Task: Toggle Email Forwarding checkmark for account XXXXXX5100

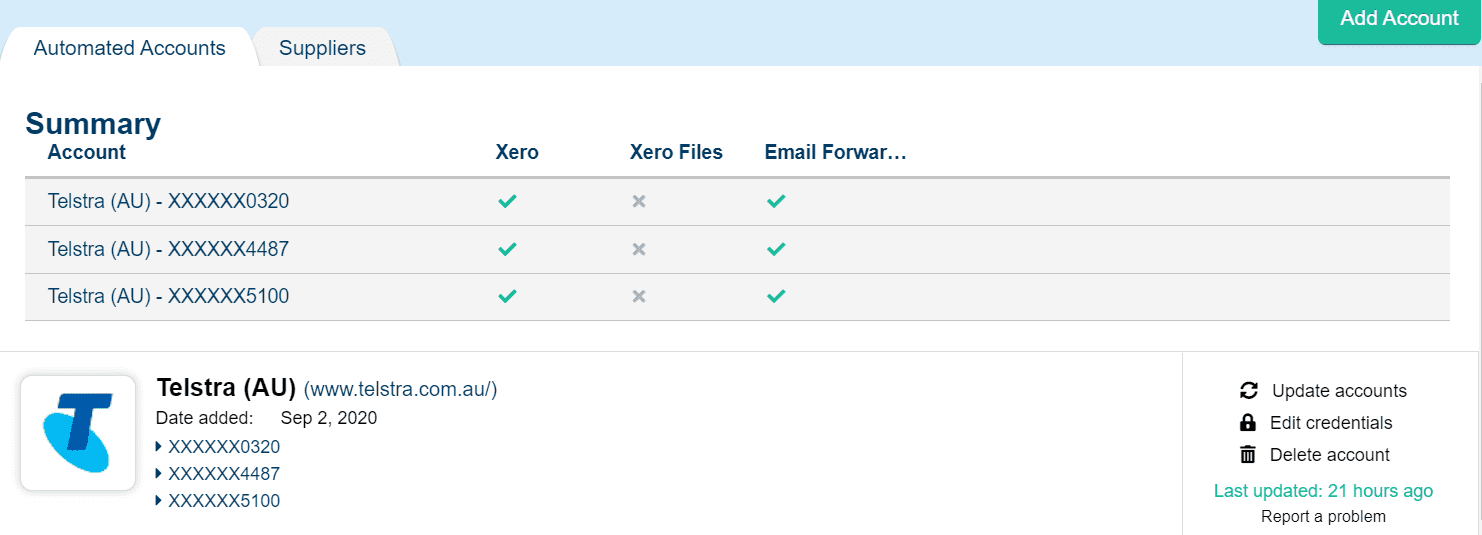Action: coord(775,296)
